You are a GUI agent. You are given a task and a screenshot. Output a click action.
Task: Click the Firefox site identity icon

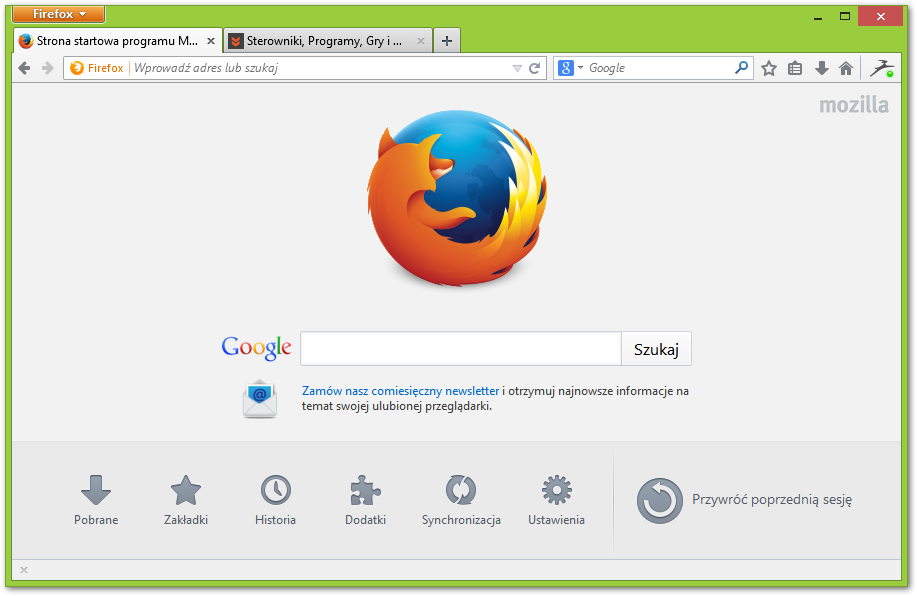click(97, 68)
